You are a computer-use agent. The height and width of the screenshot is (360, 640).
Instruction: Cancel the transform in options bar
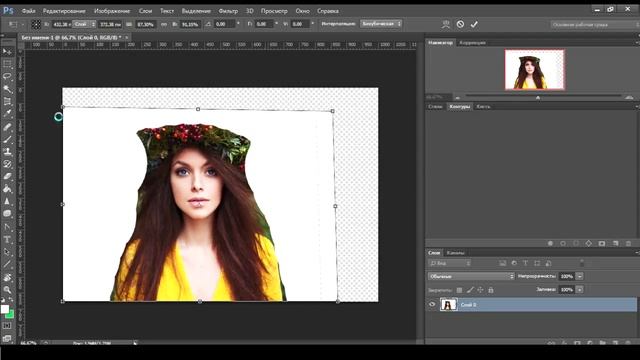(460, 24)
